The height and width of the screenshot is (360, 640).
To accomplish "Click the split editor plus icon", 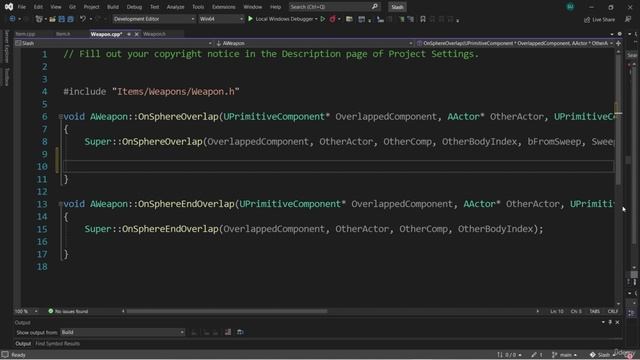I will (x=619, y=43).
